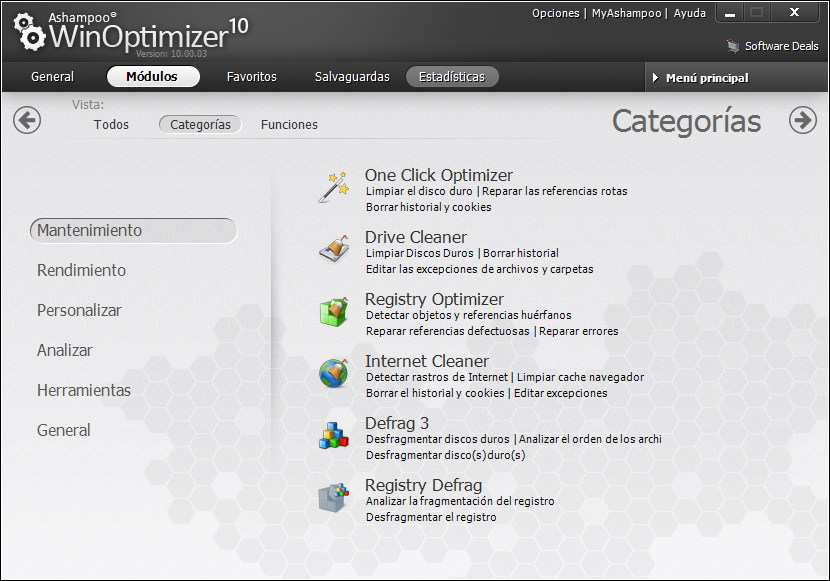Click 'Desfragmentar disco(s) duro(s)'
Viewport: 830px width, 581px height.
[446, 455]
